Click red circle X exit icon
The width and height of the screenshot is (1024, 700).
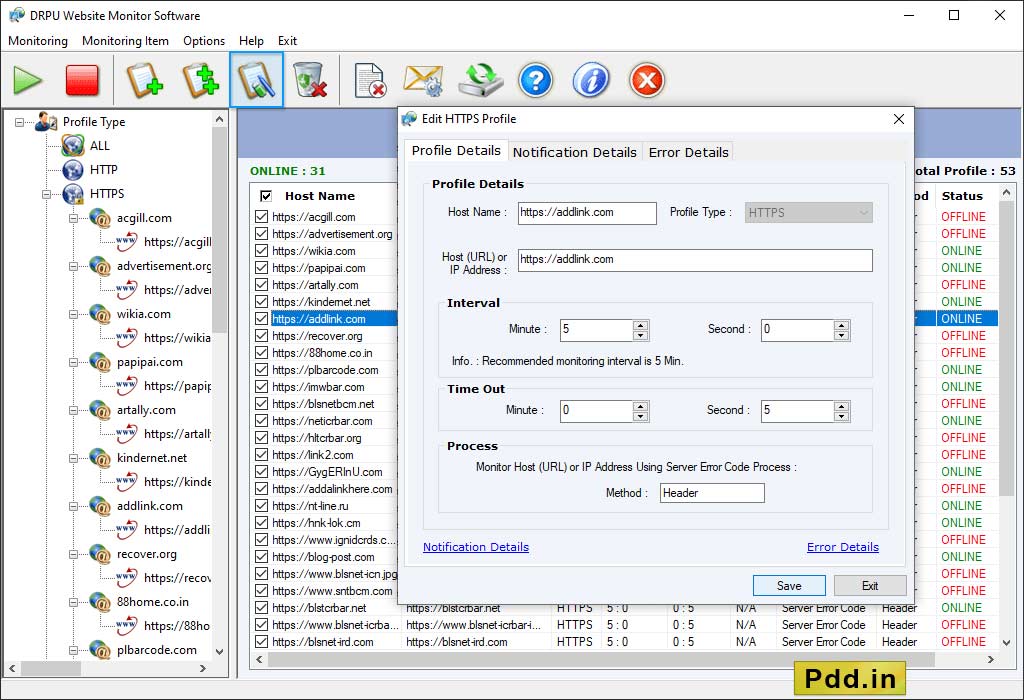[x=647, y=80]
